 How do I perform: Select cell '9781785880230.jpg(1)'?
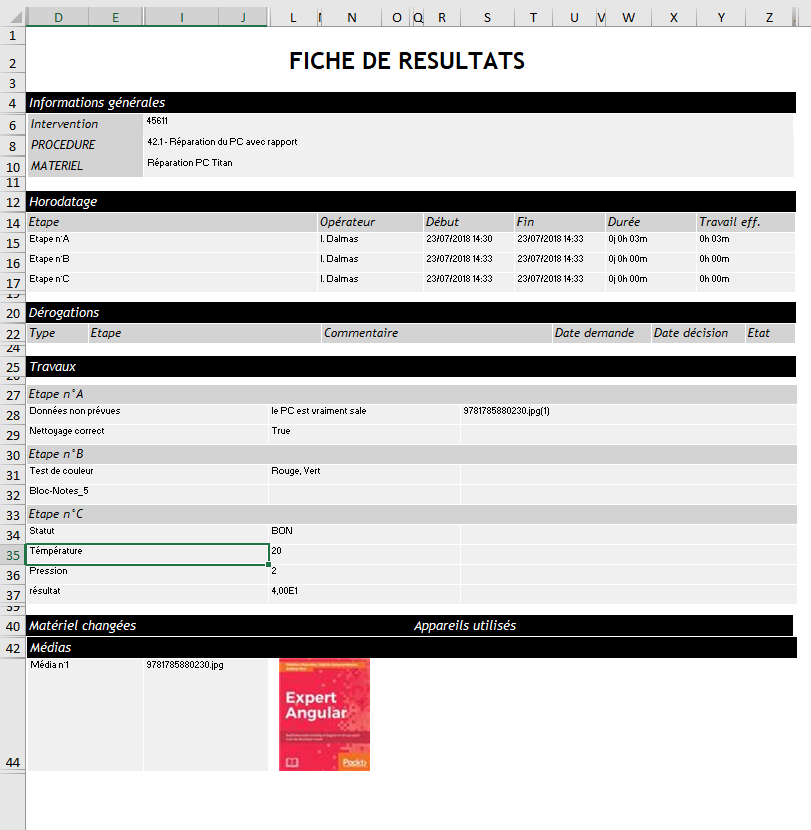click(628, 414)
